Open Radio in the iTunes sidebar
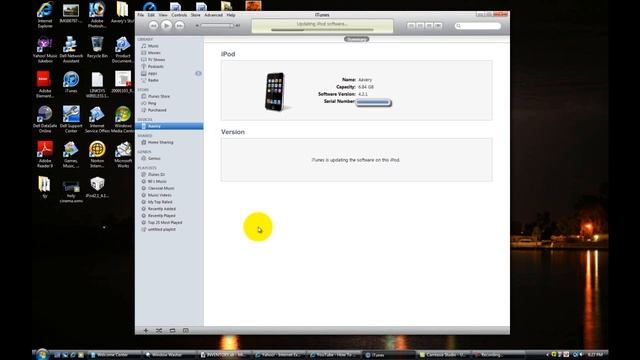This screenshot has height=360, width=640. point(153,80)
